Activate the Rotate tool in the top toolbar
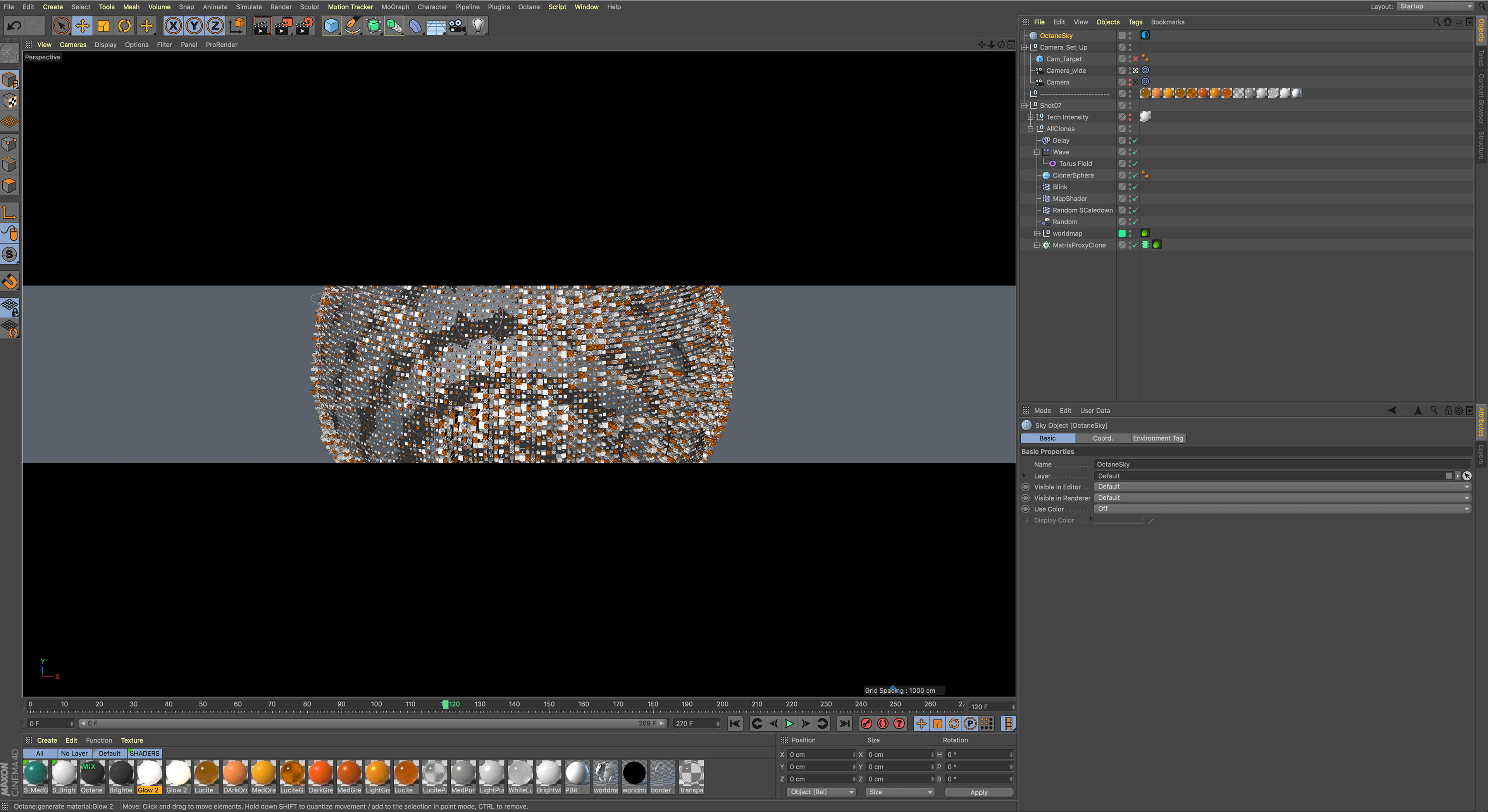The height and width of the screenshot is (812, 1488). [x=125, y=26]
